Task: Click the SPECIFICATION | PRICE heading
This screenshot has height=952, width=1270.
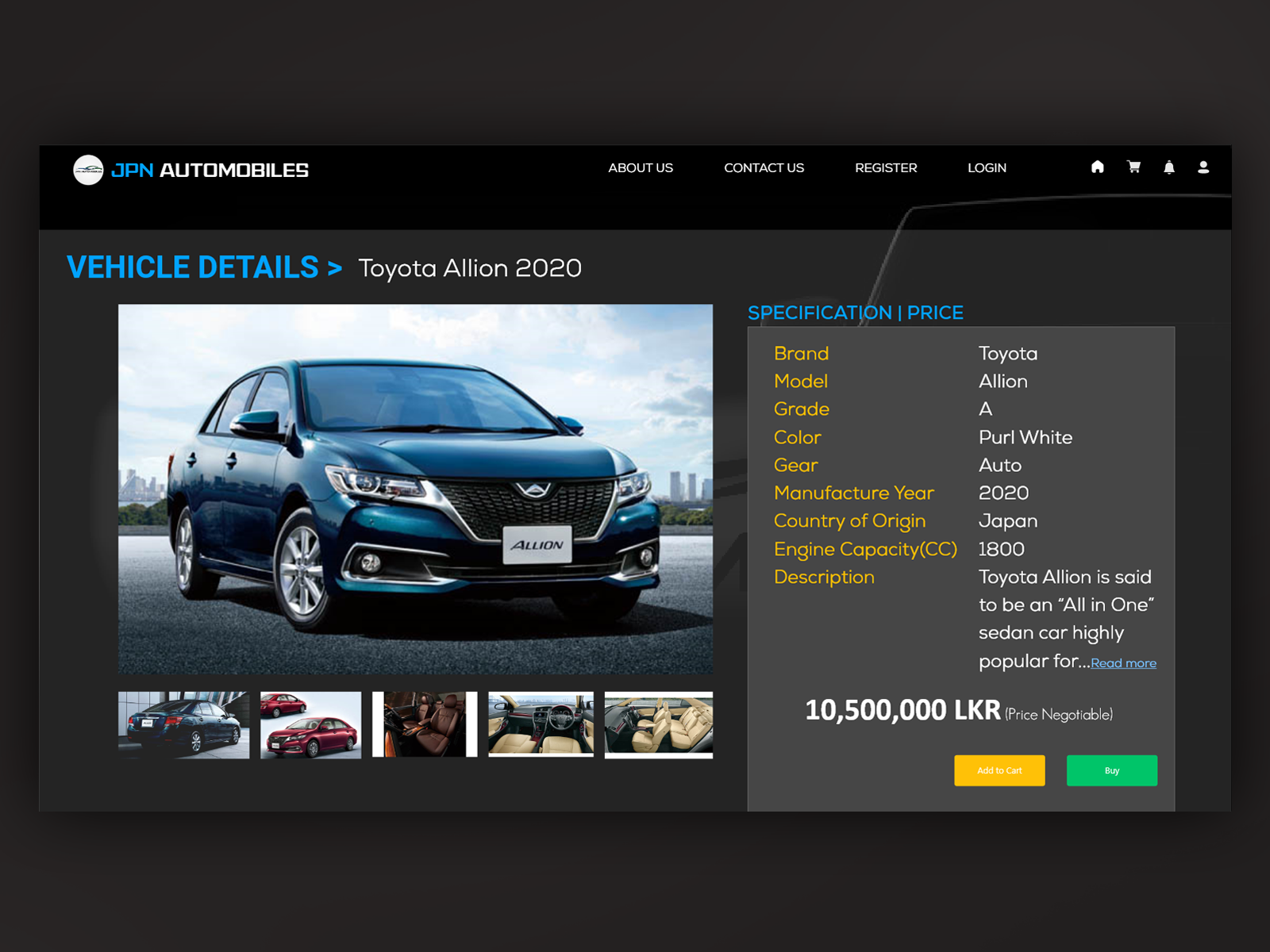Action: [x=855, y=313]
